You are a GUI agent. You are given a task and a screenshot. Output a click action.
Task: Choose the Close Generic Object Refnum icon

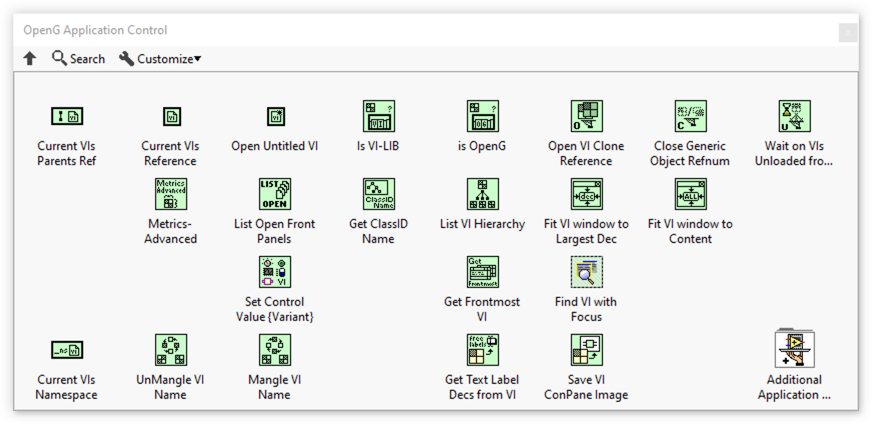point(690,116)
